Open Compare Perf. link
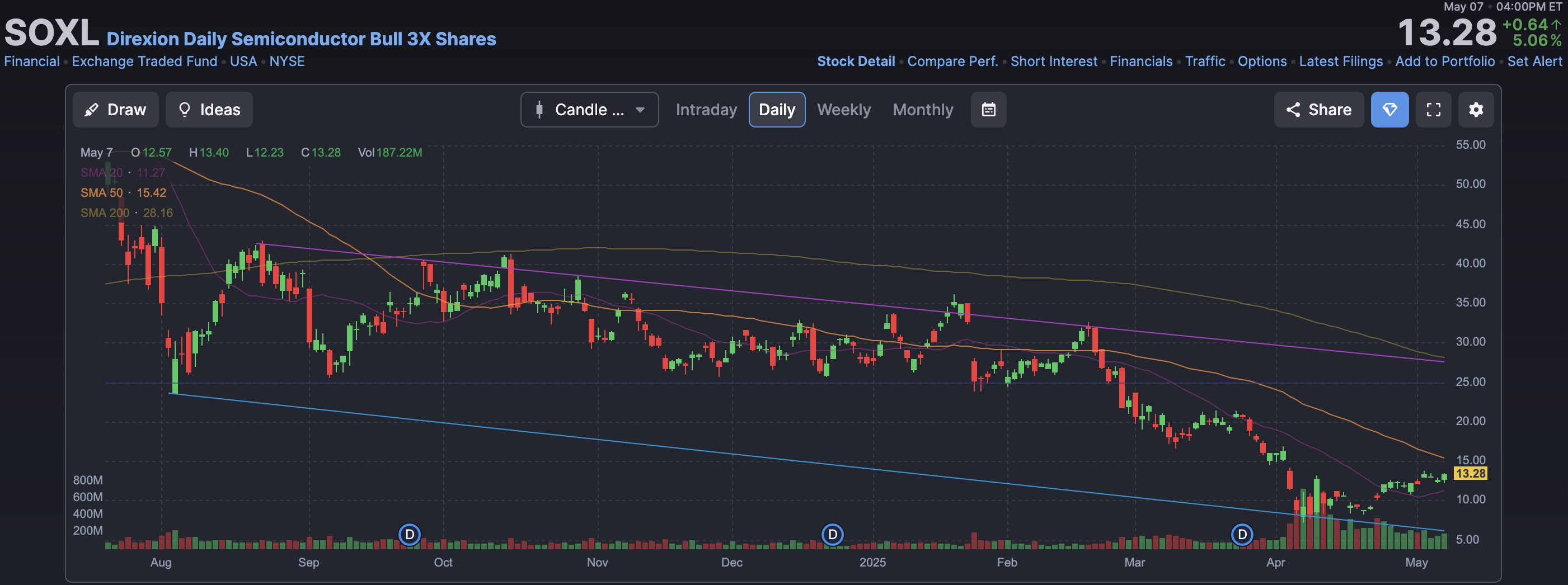Image resolution: width=1568 pixels, height=585 pixels. [x=952, y=62]
